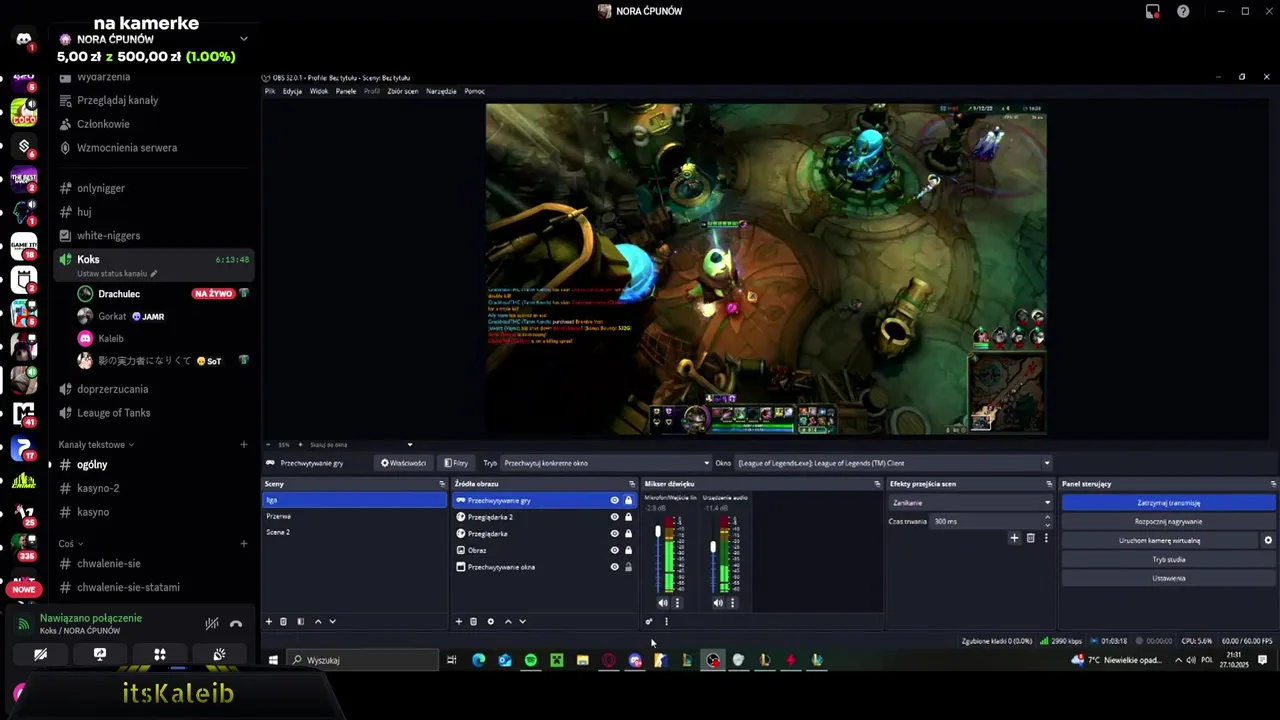
Task: Toggle visibility of Przechwytywanie okna source
Action: pyautogui.click(x=615, y=567)
